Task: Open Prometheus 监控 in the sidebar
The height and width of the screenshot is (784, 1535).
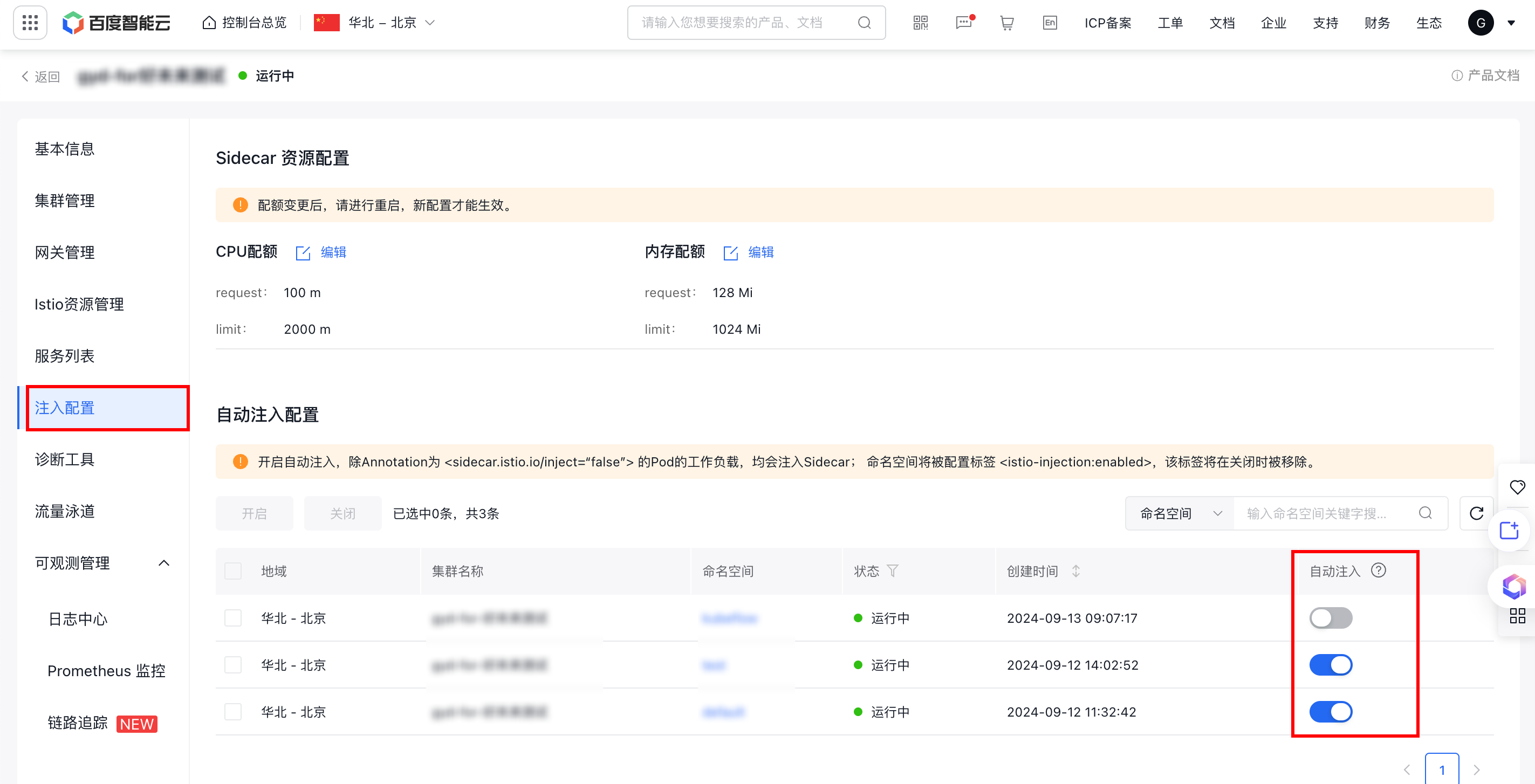Action: point(106,671)
